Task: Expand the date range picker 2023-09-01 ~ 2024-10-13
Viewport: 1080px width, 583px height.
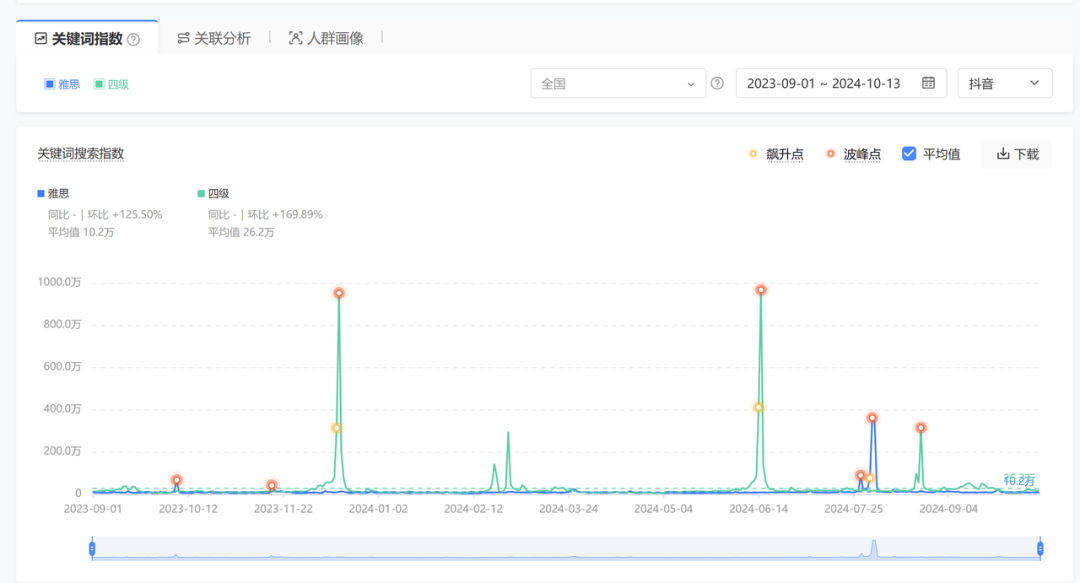Action: (x=840, y=83)
